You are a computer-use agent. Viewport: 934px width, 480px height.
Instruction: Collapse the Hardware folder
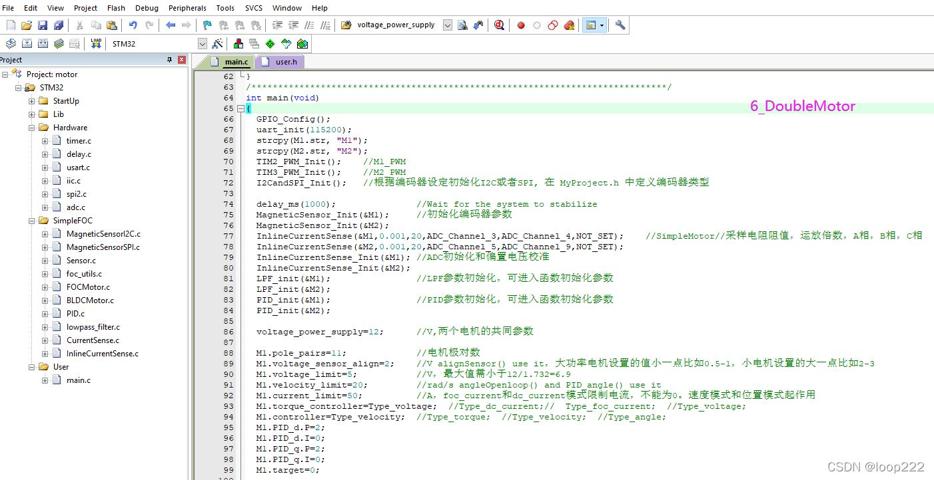[32, 127]
